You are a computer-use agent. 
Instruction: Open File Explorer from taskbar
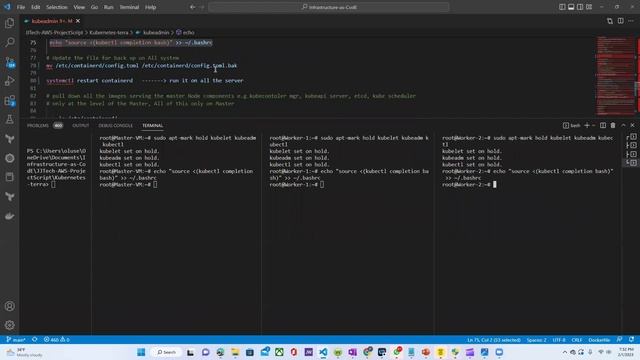click(x=235, y=352)
